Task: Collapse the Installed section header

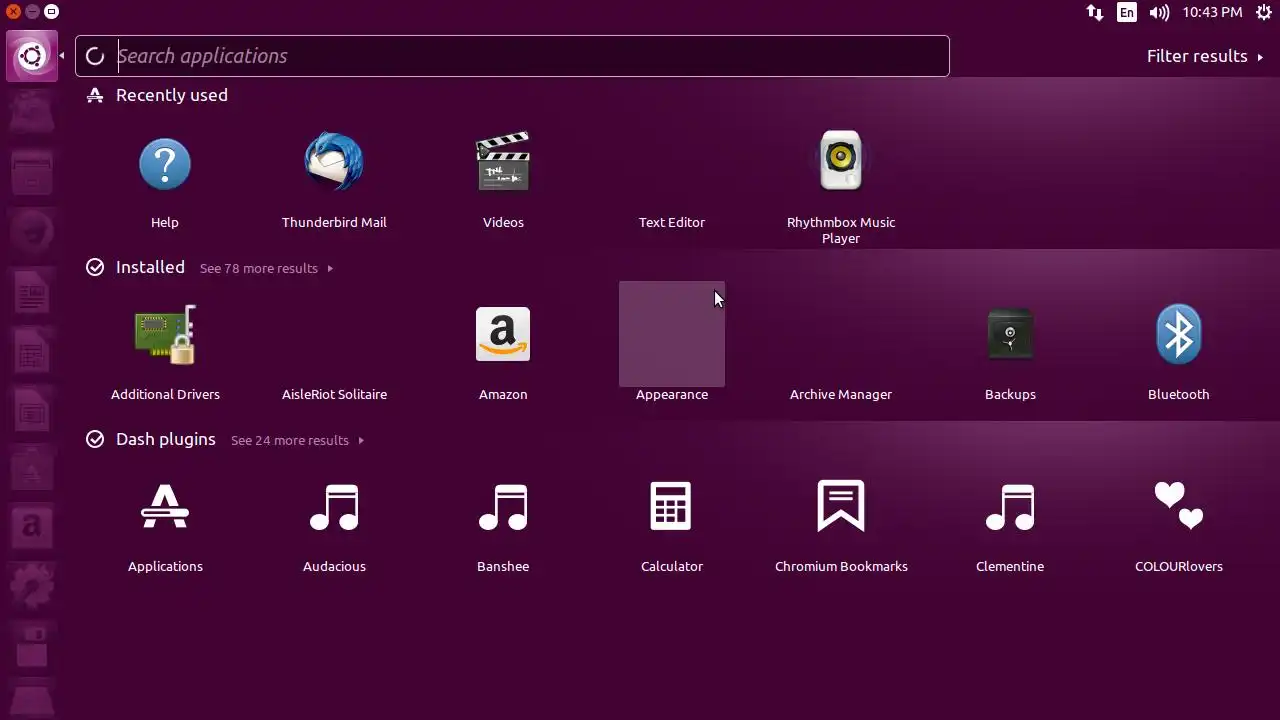Action: (136, 267)
